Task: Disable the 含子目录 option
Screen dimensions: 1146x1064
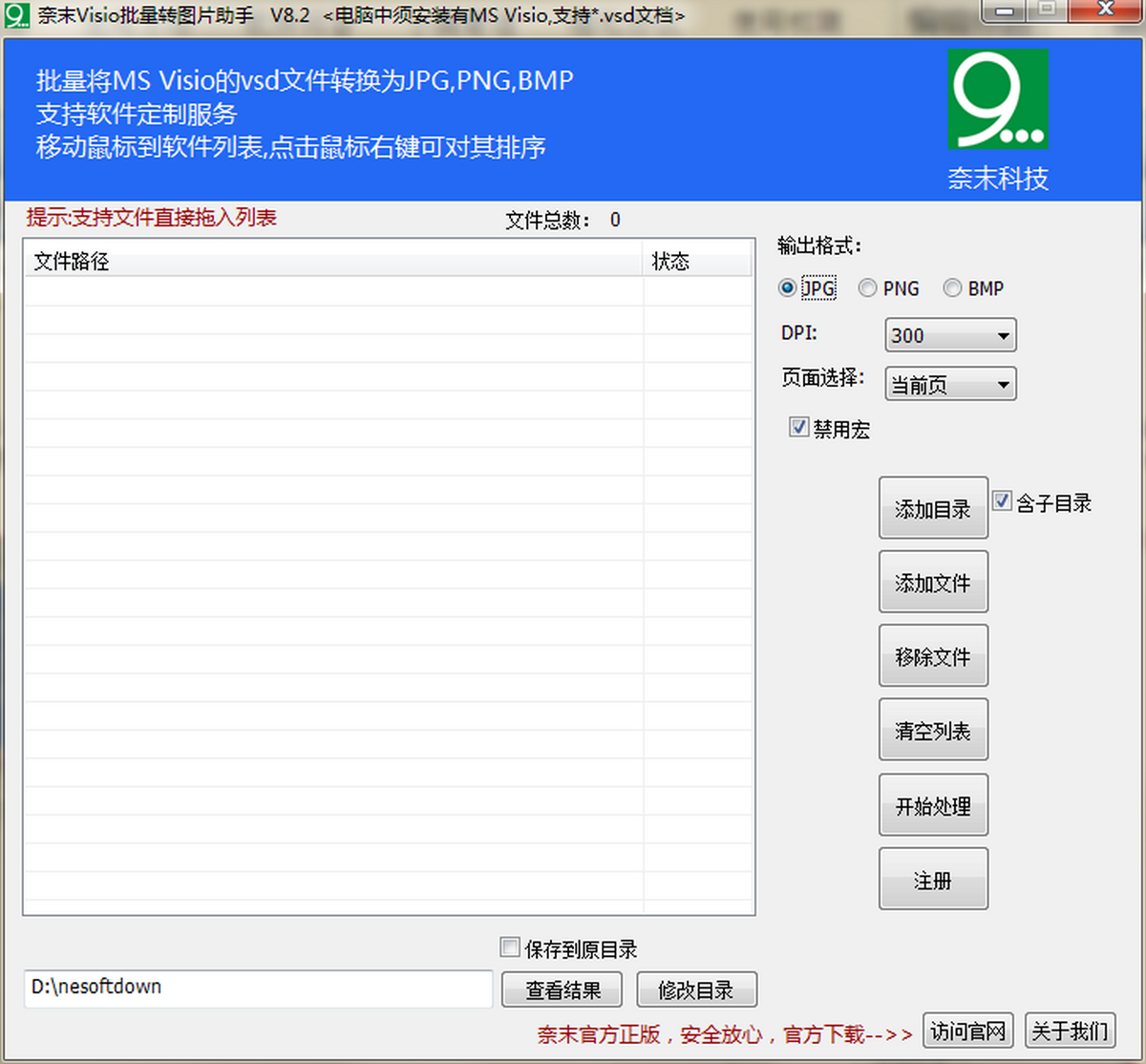Action: click(x=1002, y=500)
